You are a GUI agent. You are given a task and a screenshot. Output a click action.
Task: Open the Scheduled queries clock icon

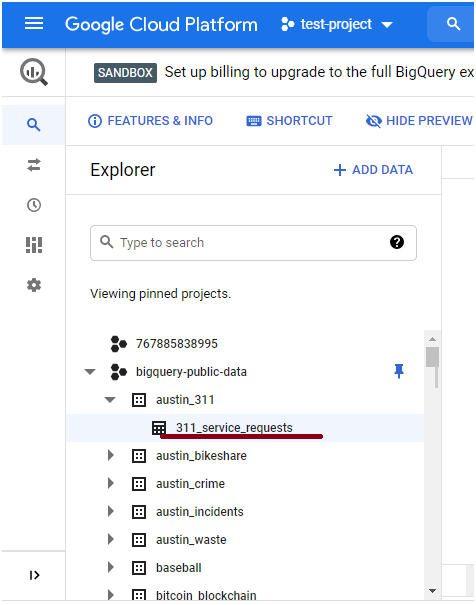tap(34, 205)
